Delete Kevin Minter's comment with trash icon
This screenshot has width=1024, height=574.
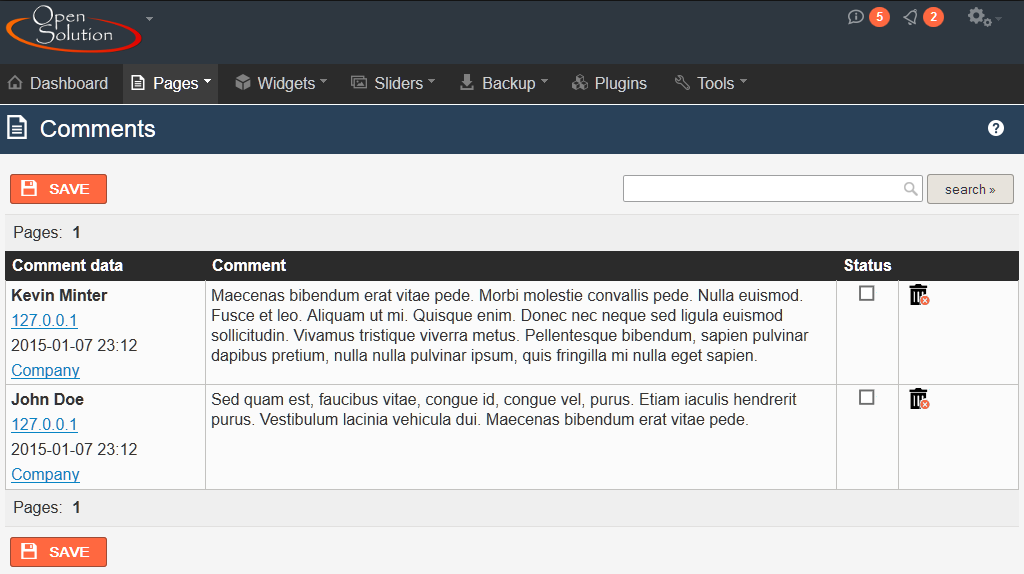coord(919,295)
